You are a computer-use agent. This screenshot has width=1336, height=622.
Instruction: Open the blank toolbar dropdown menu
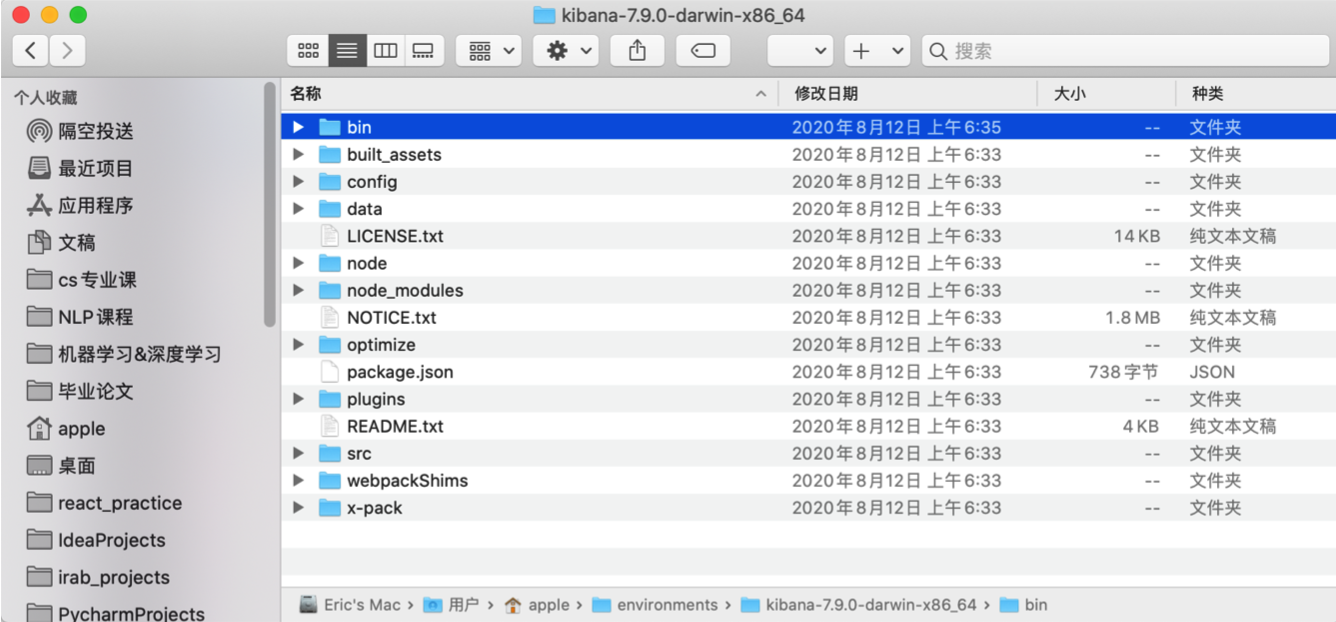point(800,50)
